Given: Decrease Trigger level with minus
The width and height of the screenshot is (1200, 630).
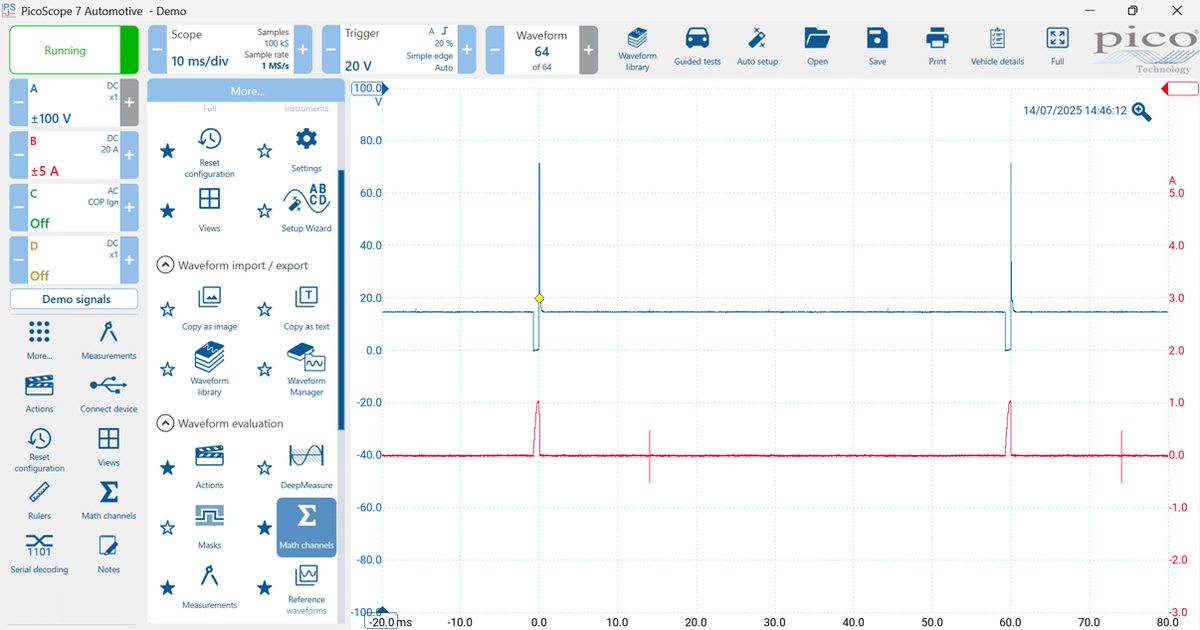Looking at the screenshot, I should coord(332,49).
